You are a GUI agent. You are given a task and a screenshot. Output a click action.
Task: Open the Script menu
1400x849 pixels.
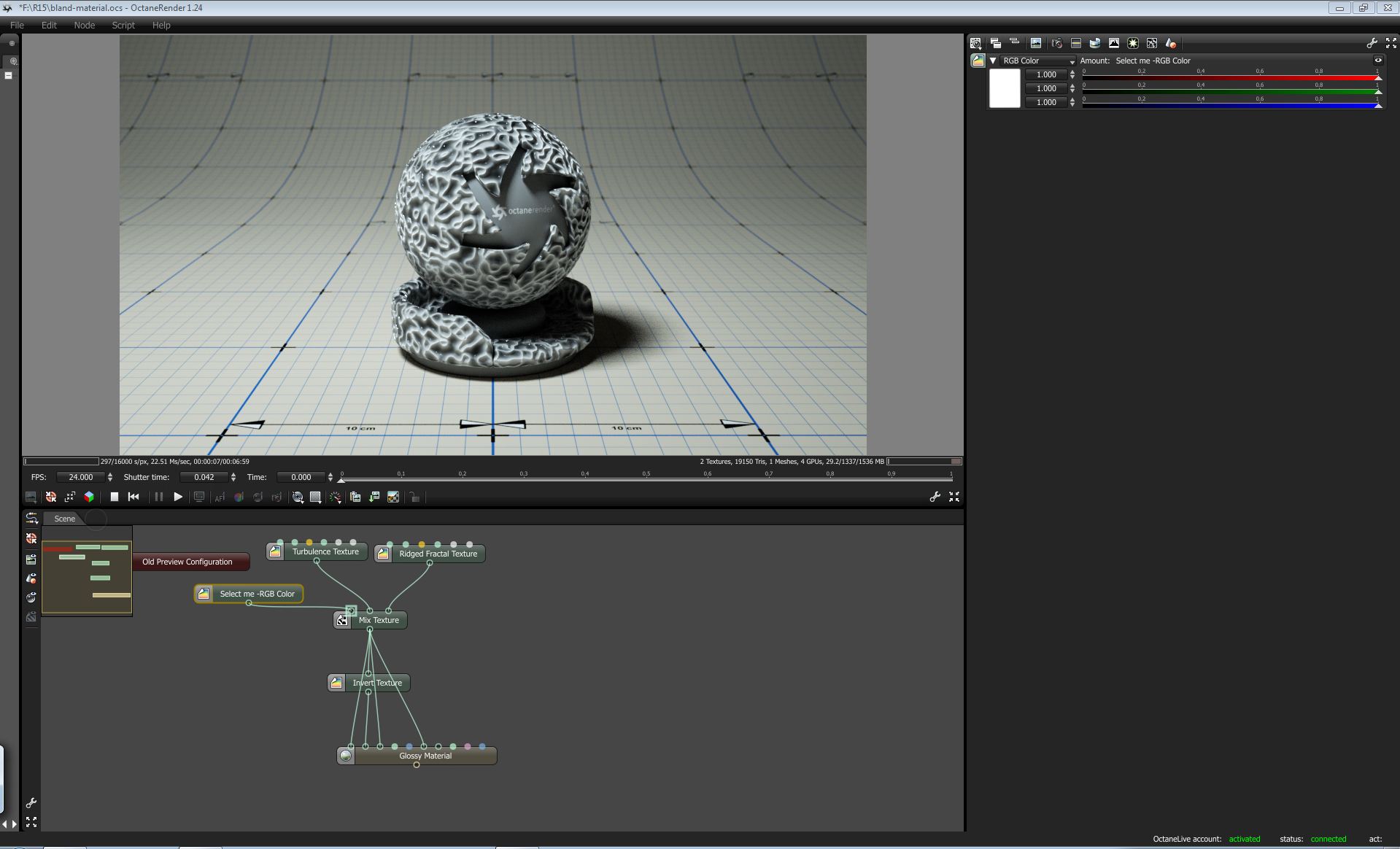click(x=123, y=25)
